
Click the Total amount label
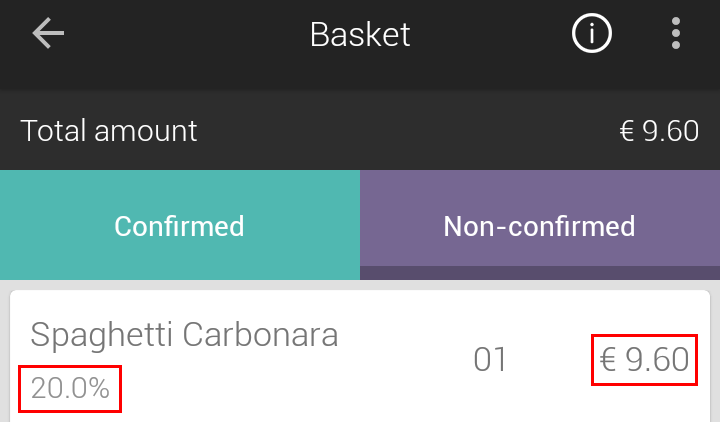click(x=109, y=131)
